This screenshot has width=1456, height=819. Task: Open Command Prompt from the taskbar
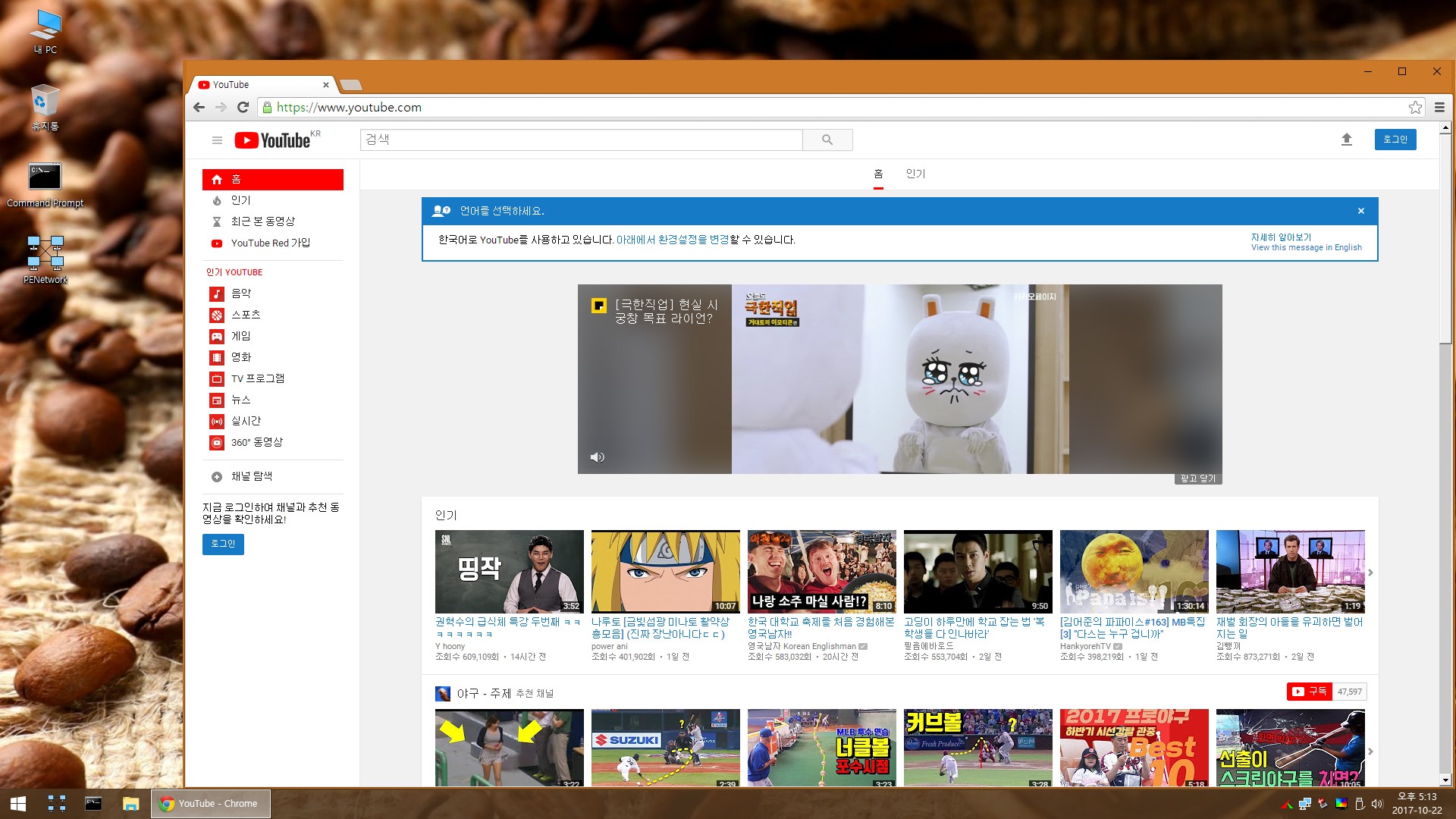click(93, 803)
